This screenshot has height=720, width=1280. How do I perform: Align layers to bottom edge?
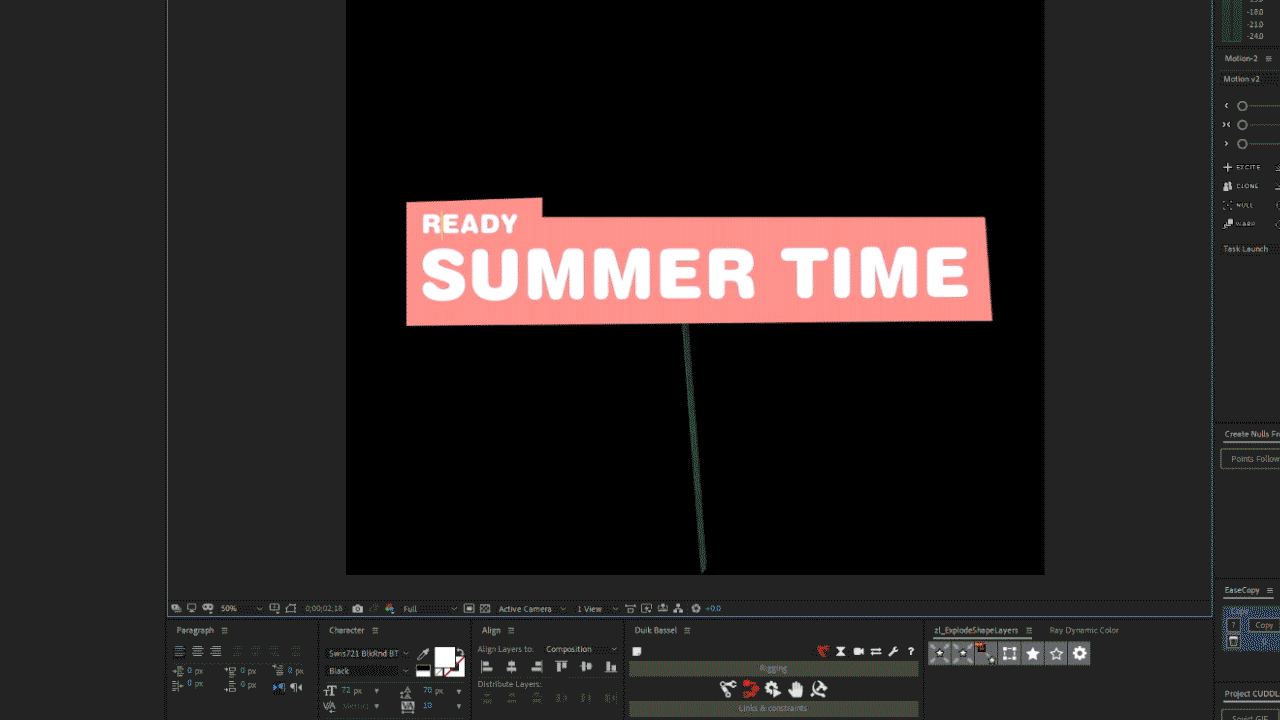point(611,667)
